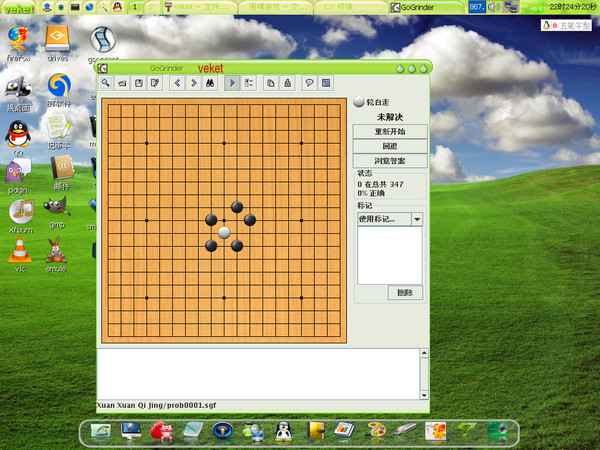600x450 pixels.
Task: Click the edit note toolbar icon
Action: pos(155,83)
